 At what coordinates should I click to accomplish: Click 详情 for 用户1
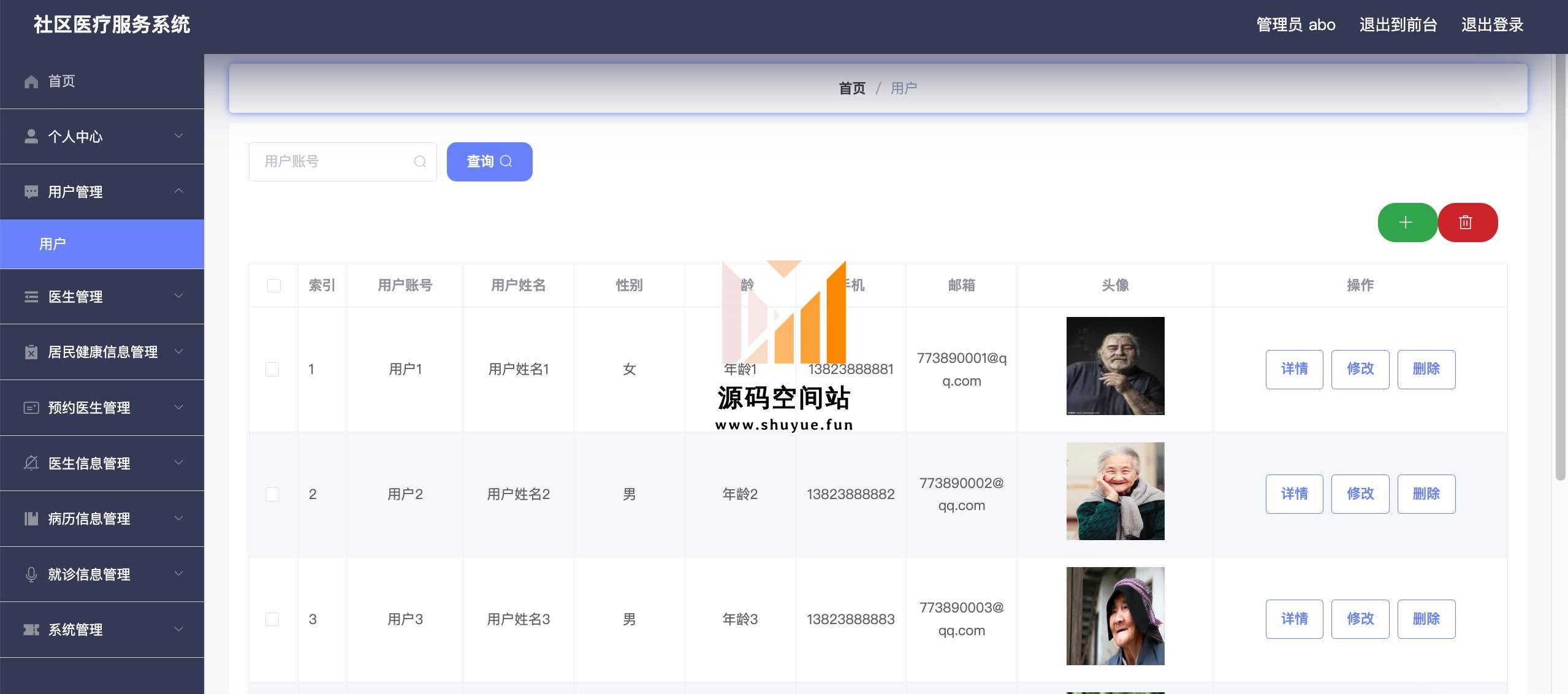pos(1294,370)
